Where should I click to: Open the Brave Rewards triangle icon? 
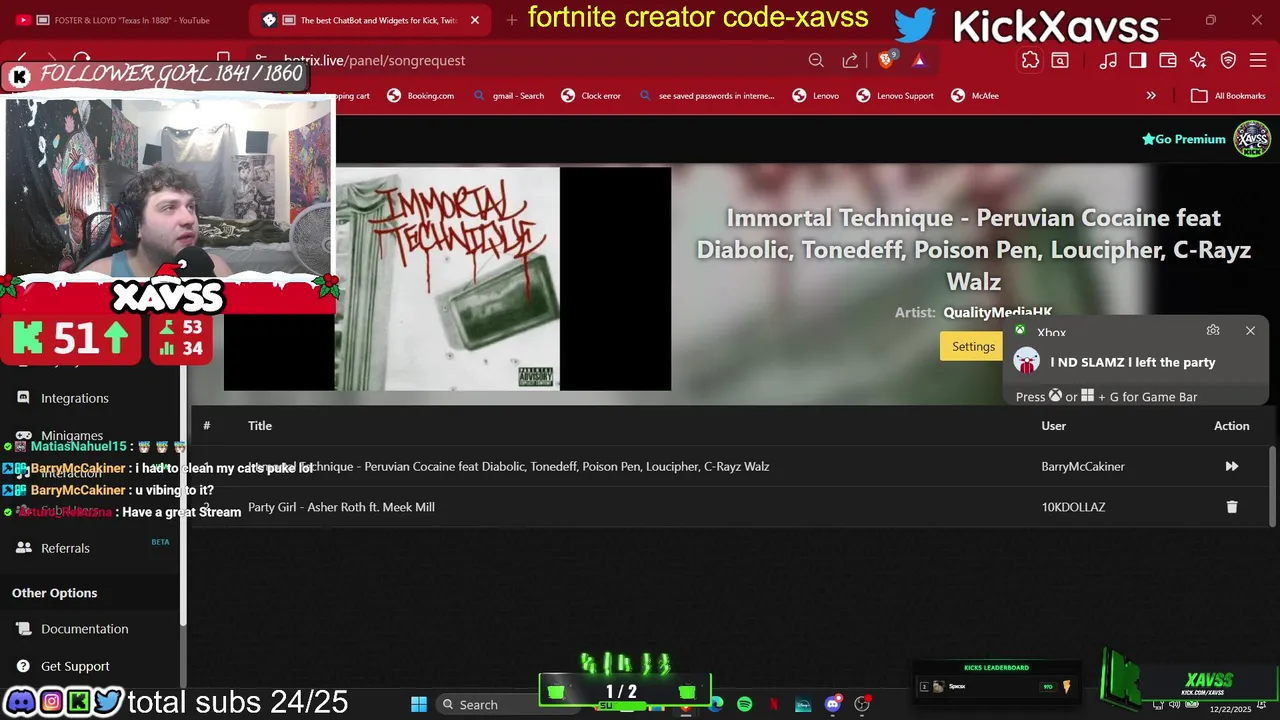coord(919,60)
